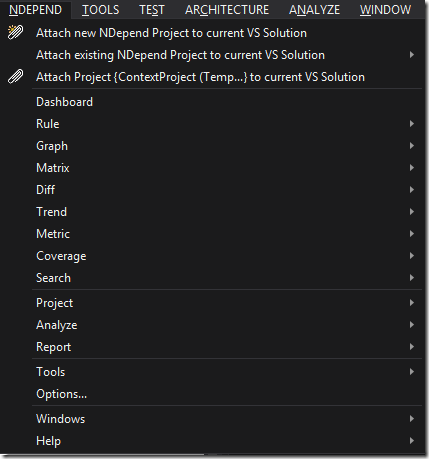Open the TEST menu in menu bar
Viewport: 429px width, 459px height.
click(152, 10)
